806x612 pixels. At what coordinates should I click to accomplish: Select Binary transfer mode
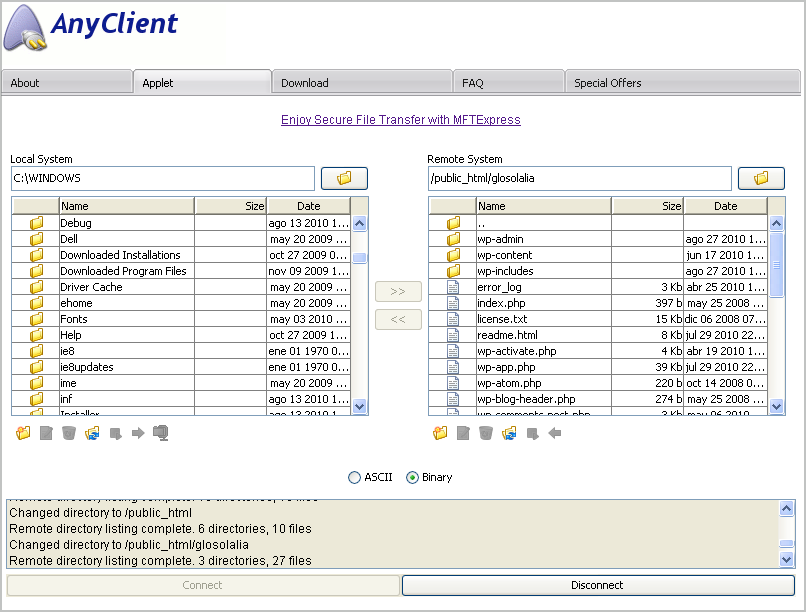(x=412, y=478)
